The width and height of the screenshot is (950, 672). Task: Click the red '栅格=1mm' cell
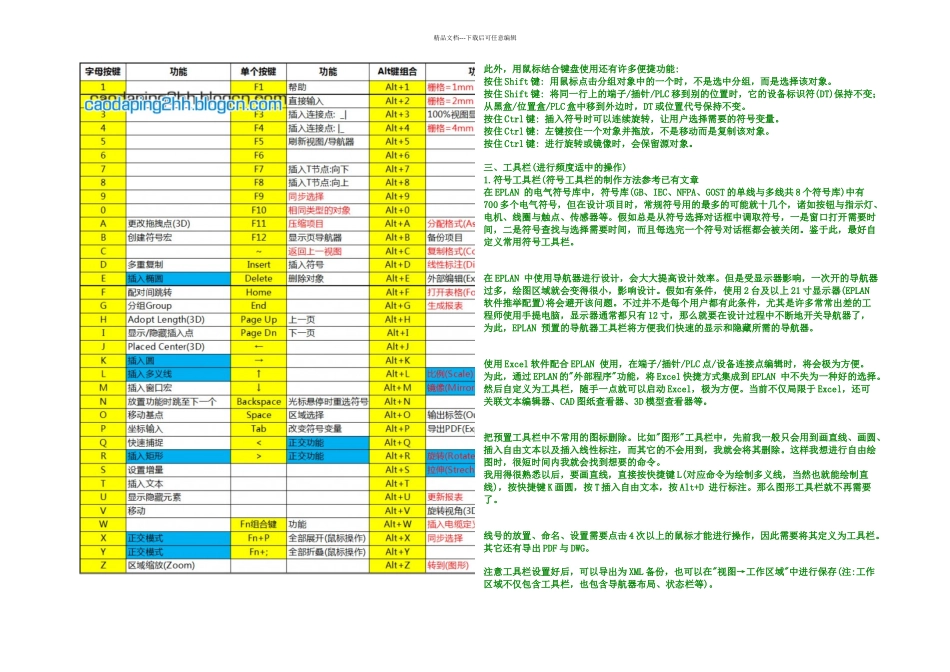pyautogui.click(x=450, y=87)
